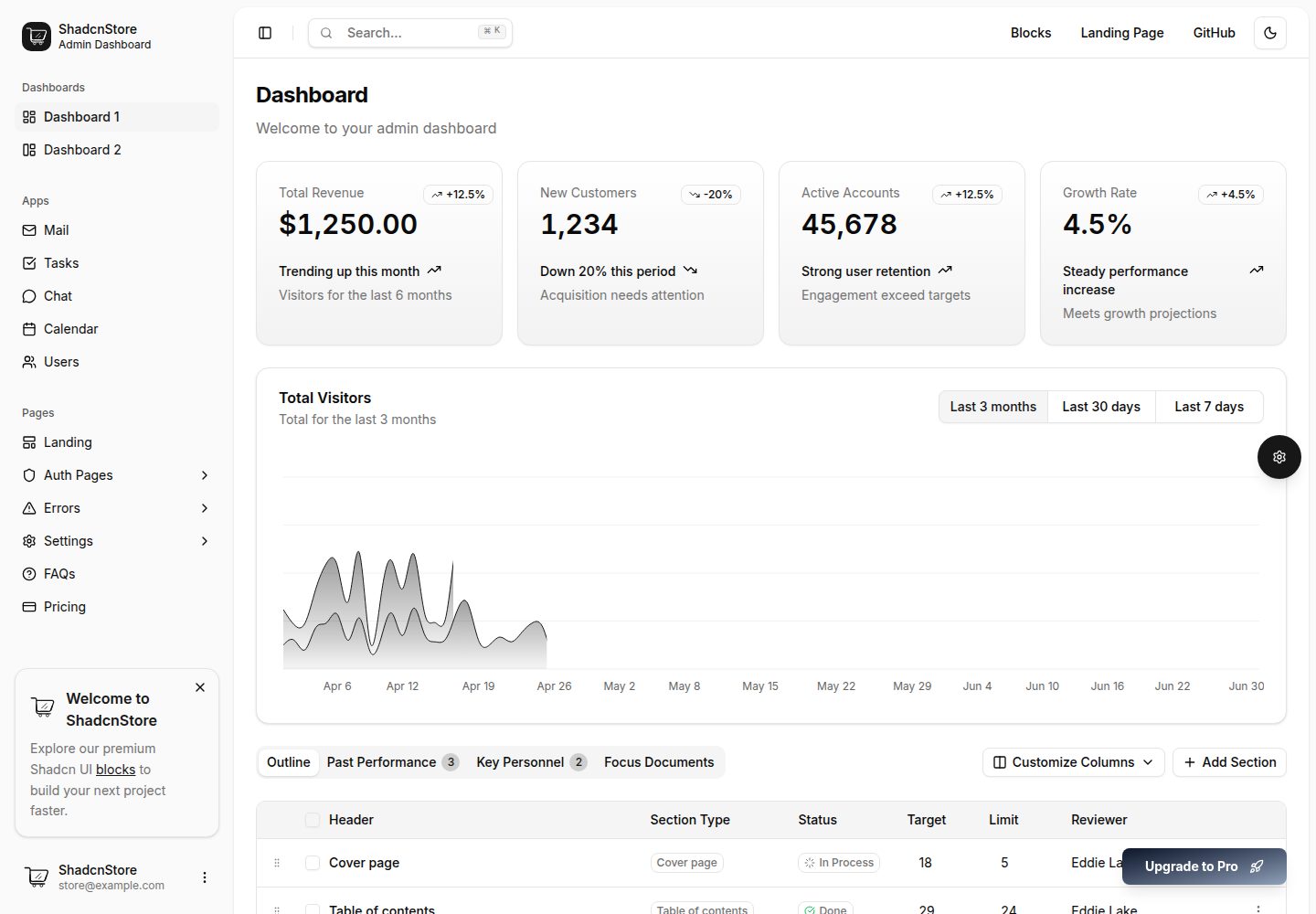Toggle the sidebar panel icon
1316x914 pixels.
(x=265, y=33)
